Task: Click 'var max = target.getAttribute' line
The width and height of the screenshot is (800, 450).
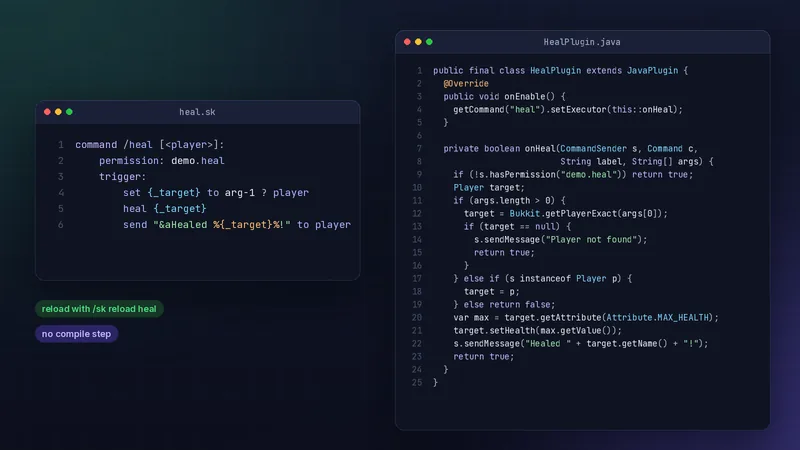Action: [x=586, y=318]
